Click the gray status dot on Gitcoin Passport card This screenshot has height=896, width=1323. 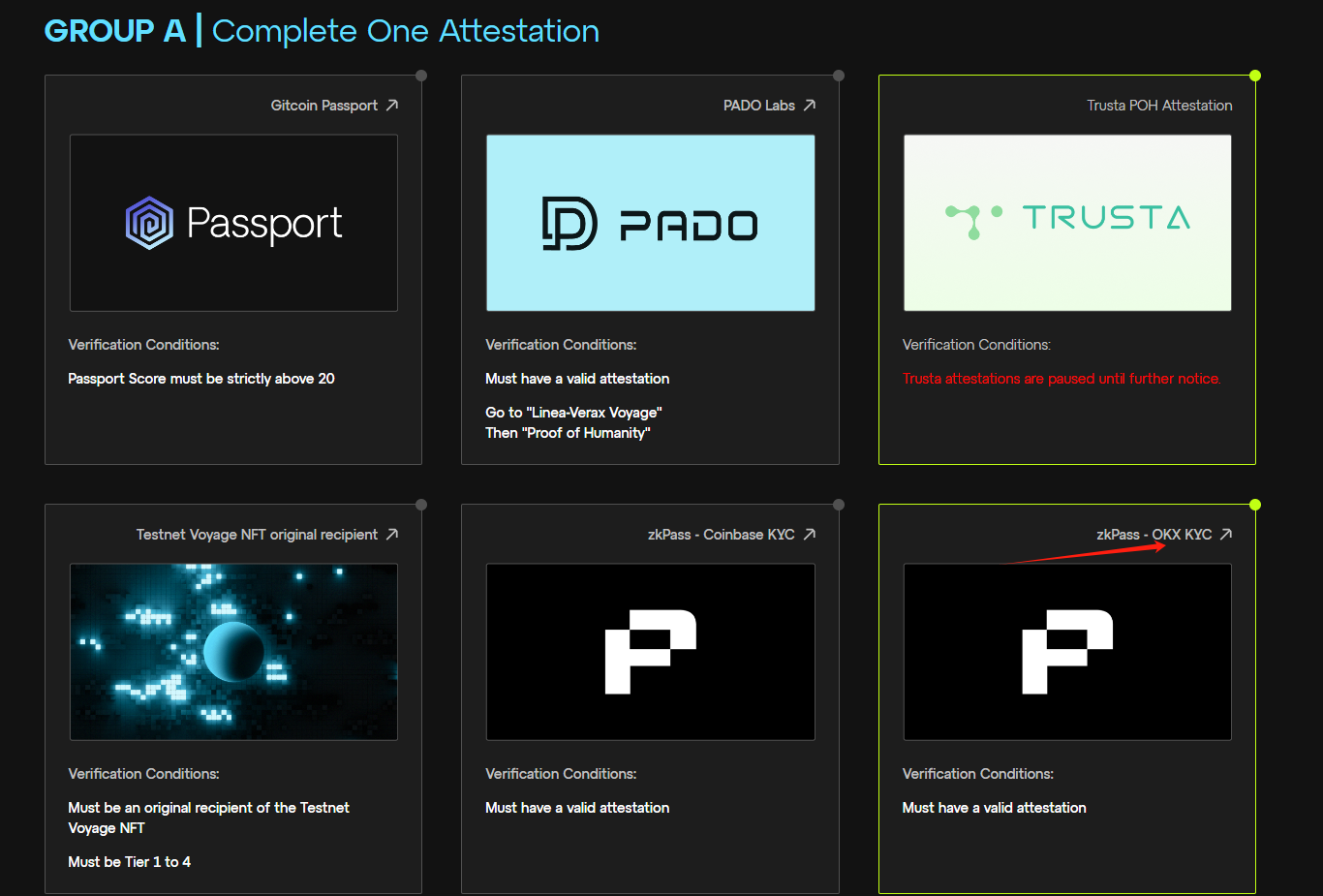421,76
